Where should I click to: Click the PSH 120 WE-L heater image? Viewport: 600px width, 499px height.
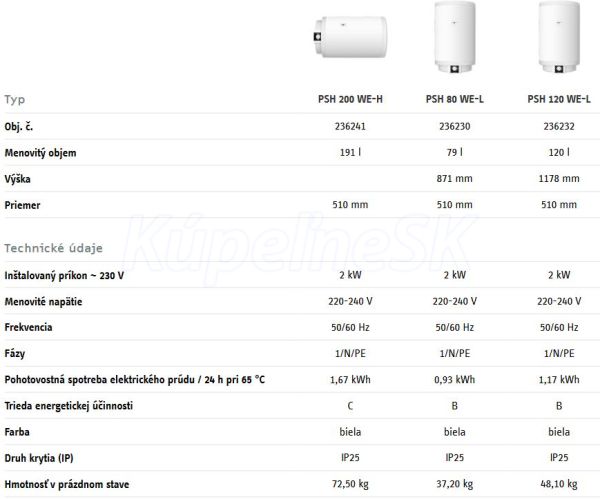[559, 39]
